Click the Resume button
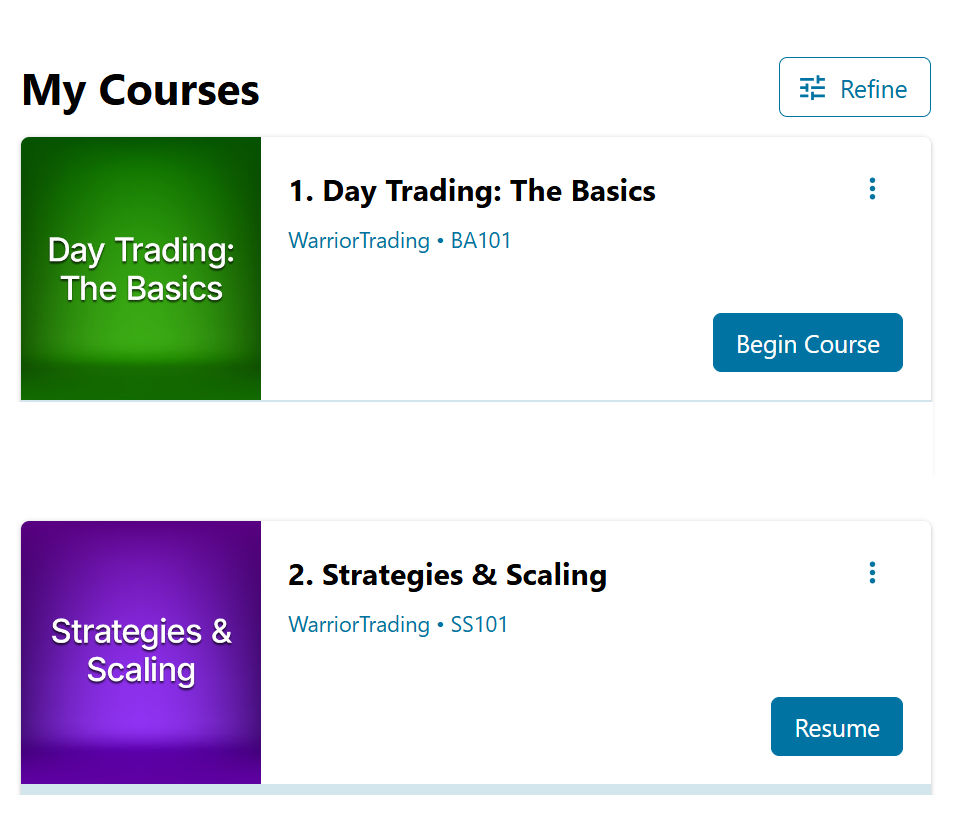The image size is (961, 837). click(837, 726)
